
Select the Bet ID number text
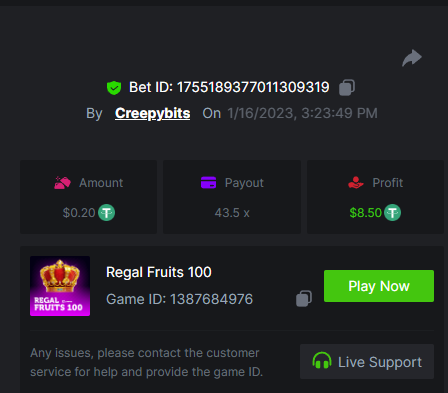[x=253, y=87]
